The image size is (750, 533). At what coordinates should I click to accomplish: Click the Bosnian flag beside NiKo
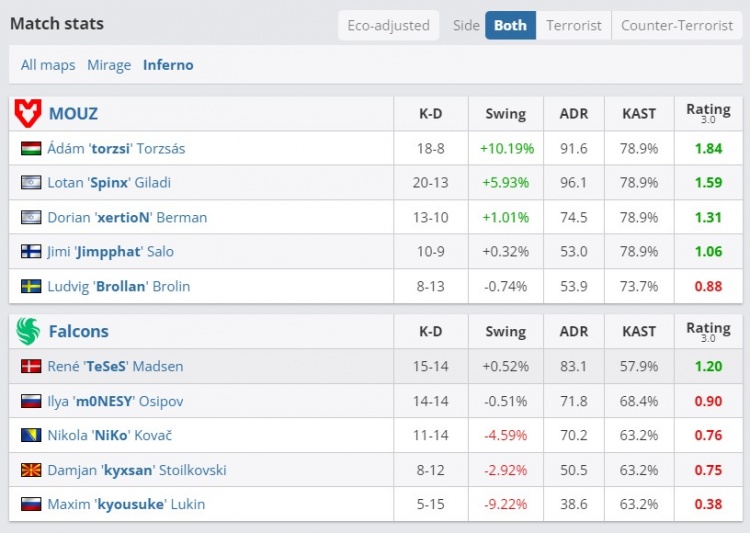click(x=31, y=435)
